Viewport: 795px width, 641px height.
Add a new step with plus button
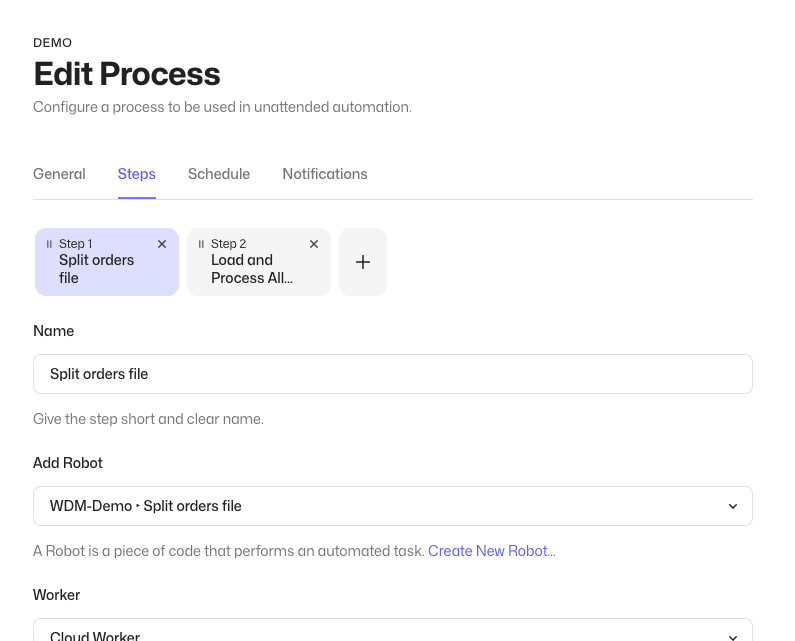363,262
